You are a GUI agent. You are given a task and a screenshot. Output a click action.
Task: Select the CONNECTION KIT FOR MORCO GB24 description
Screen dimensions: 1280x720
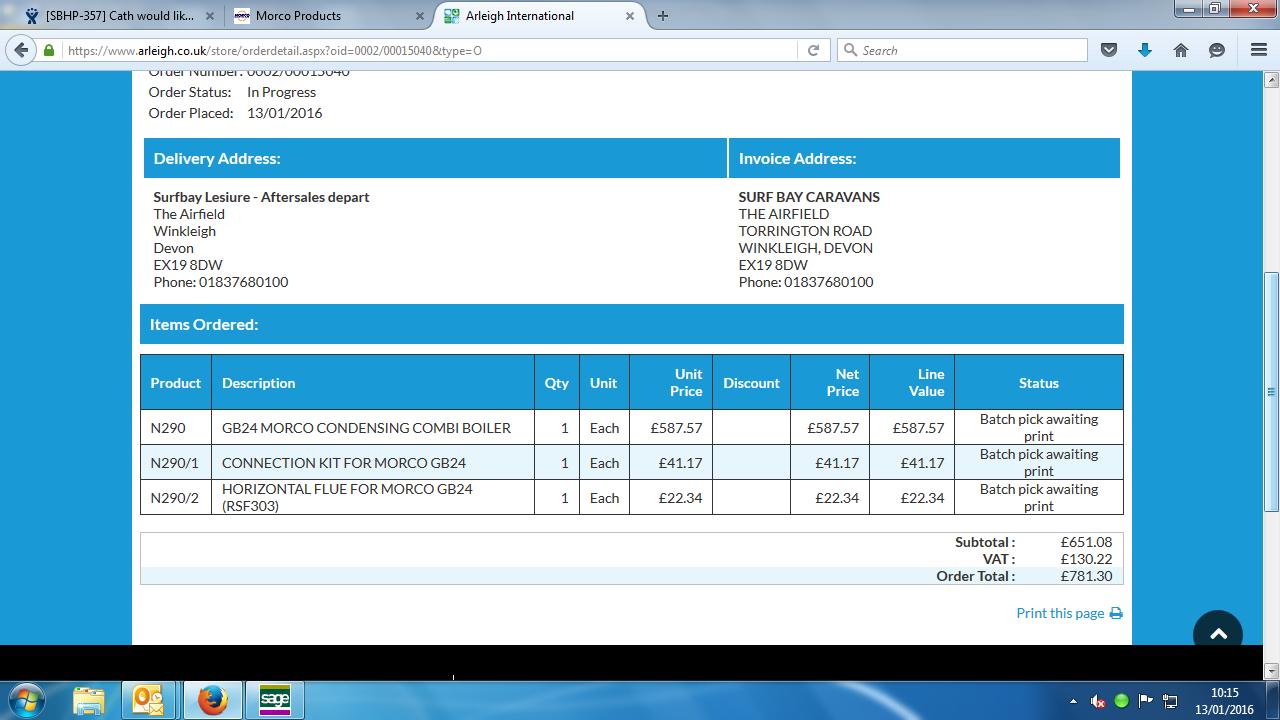tap(344, 463)
